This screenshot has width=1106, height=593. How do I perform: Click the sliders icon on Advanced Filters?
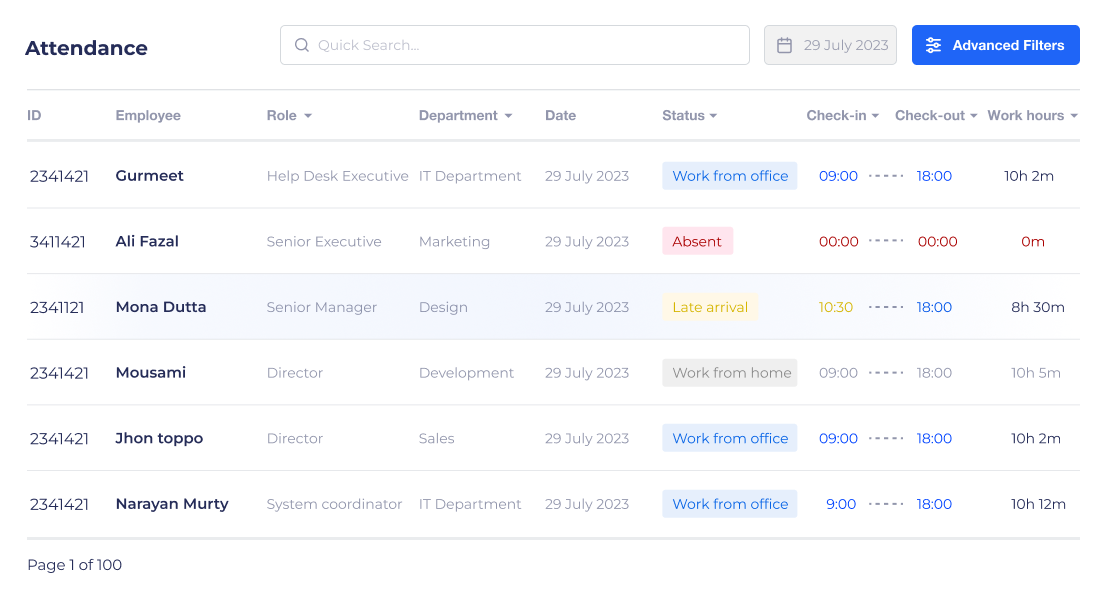pyautogui.click(x=933, y=45)
